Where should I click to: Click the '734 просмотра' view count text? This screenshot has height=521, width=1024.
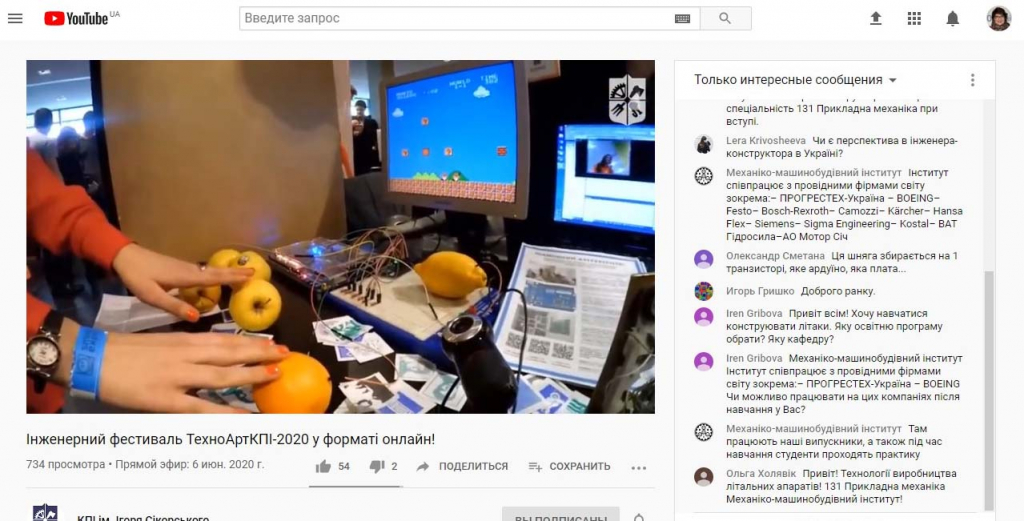(65, 465)
